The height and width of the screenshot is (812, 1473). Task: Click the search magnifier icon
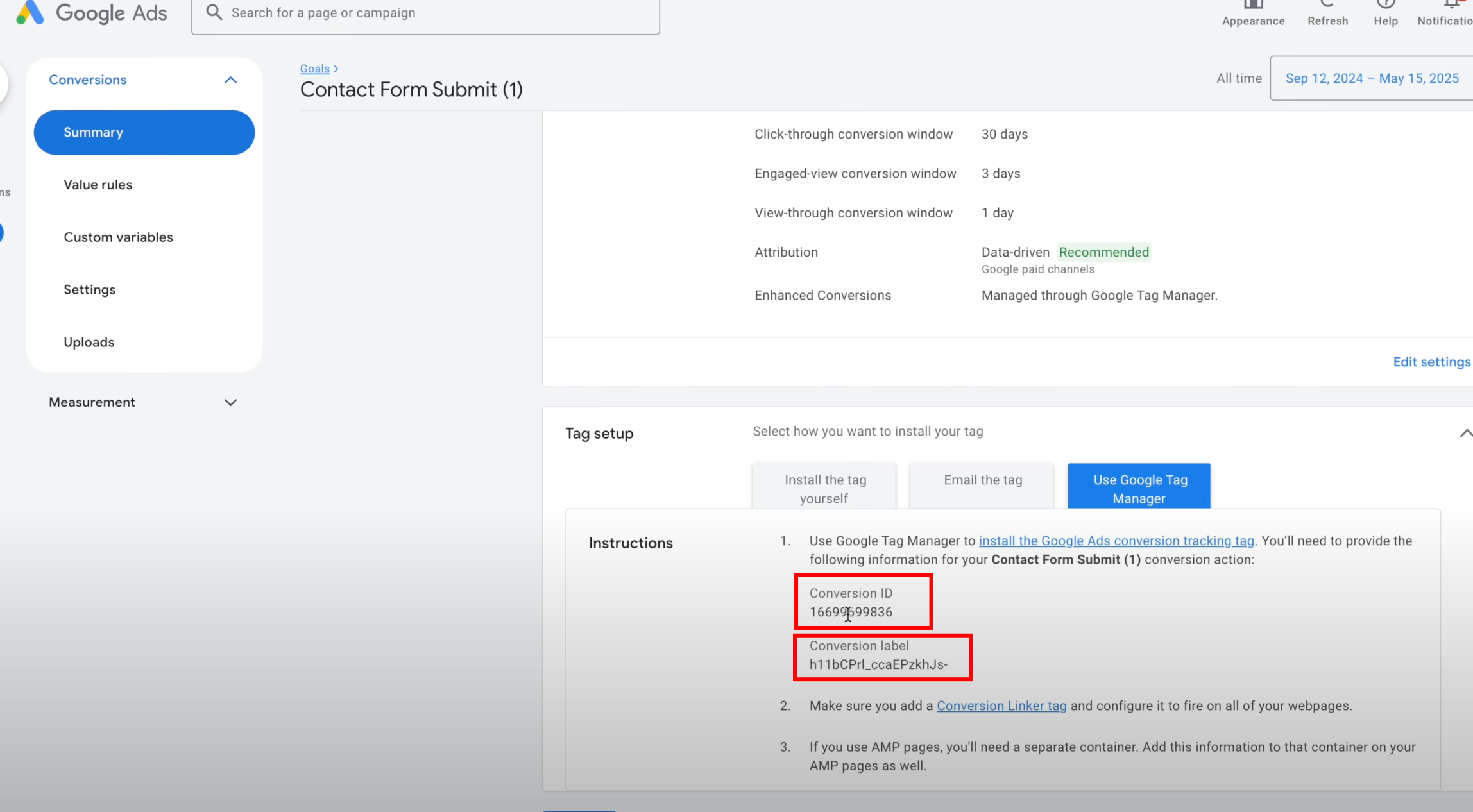tap(214, 13)
